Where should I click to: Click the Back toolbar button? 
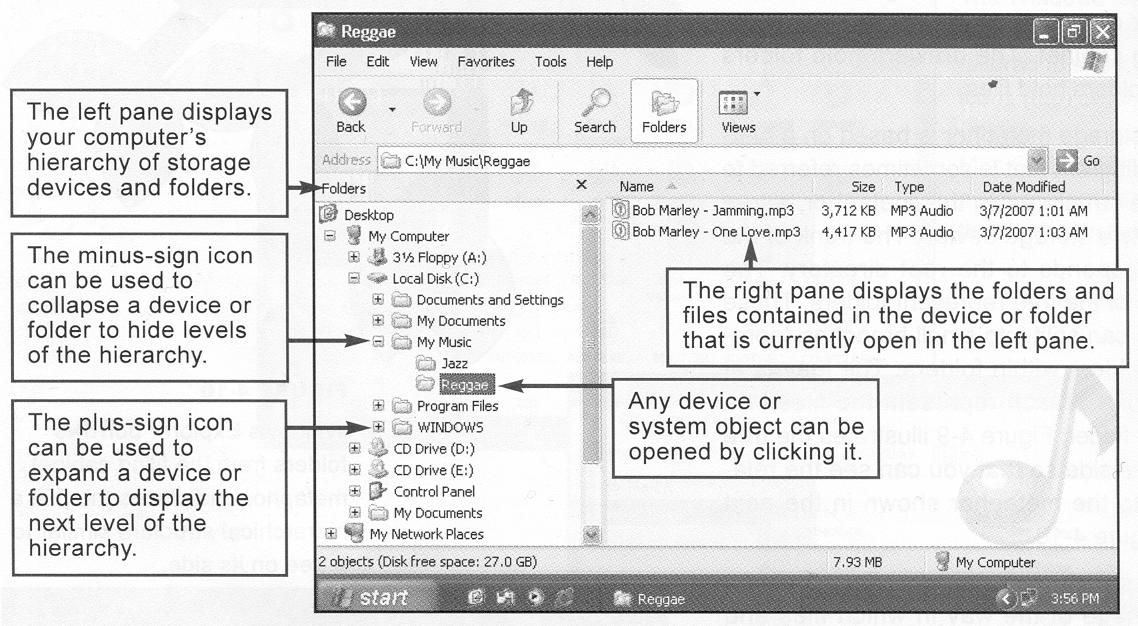[x=351, y=111]
